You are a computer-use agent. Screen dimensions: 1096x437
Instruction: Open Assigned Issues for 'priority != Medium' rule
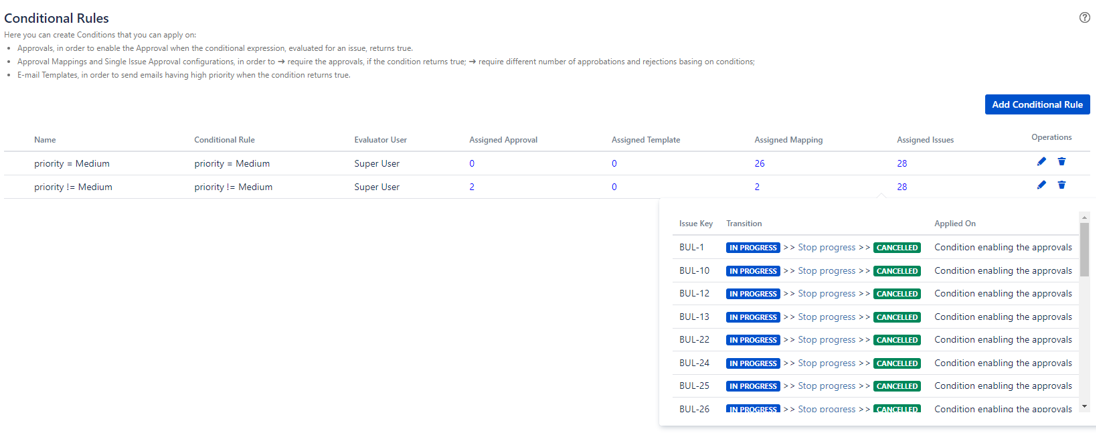(x=902, y=187)
